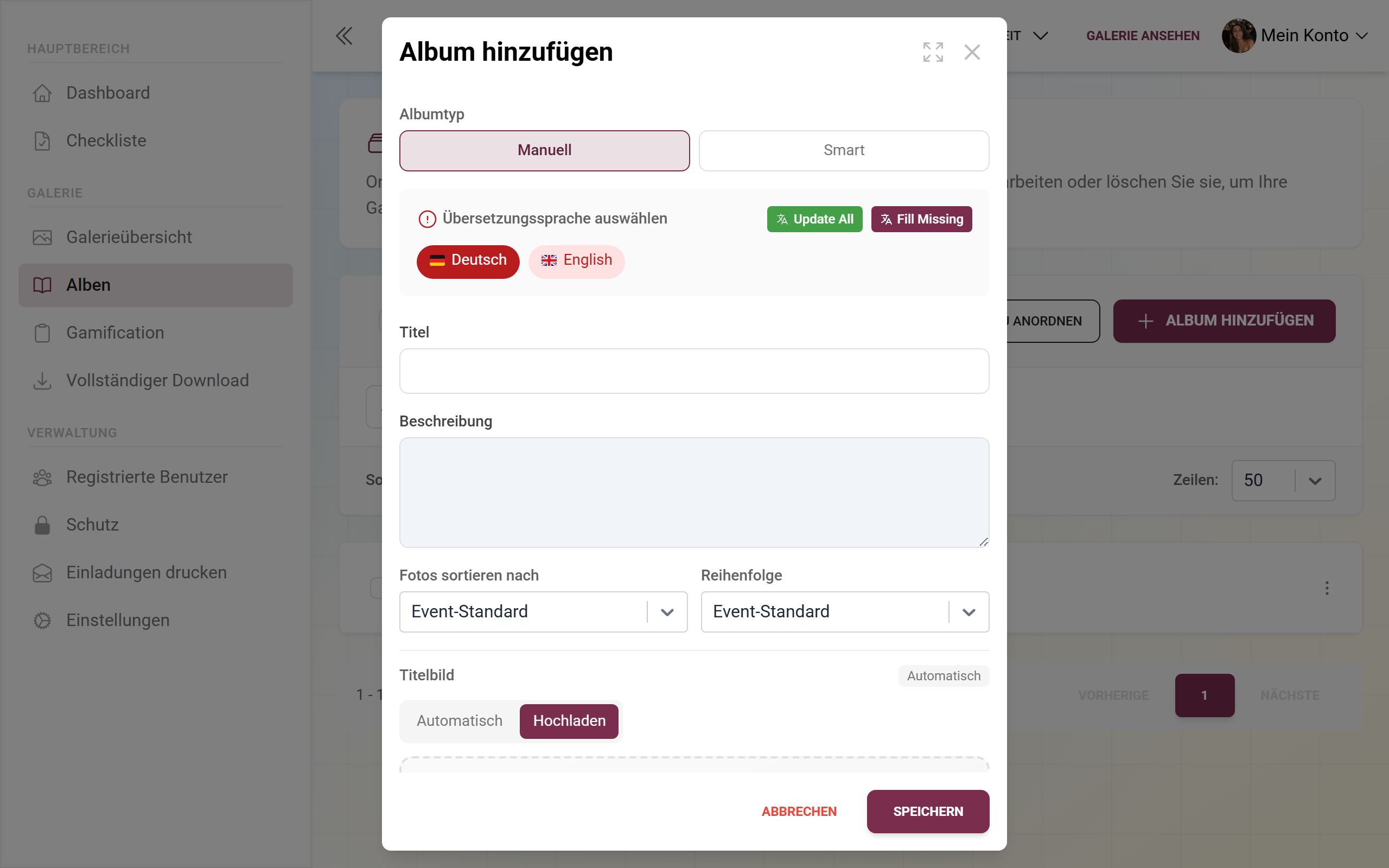Click the Vollständiger Download icon
This screenshot has width=1389, height=868.
42,381
